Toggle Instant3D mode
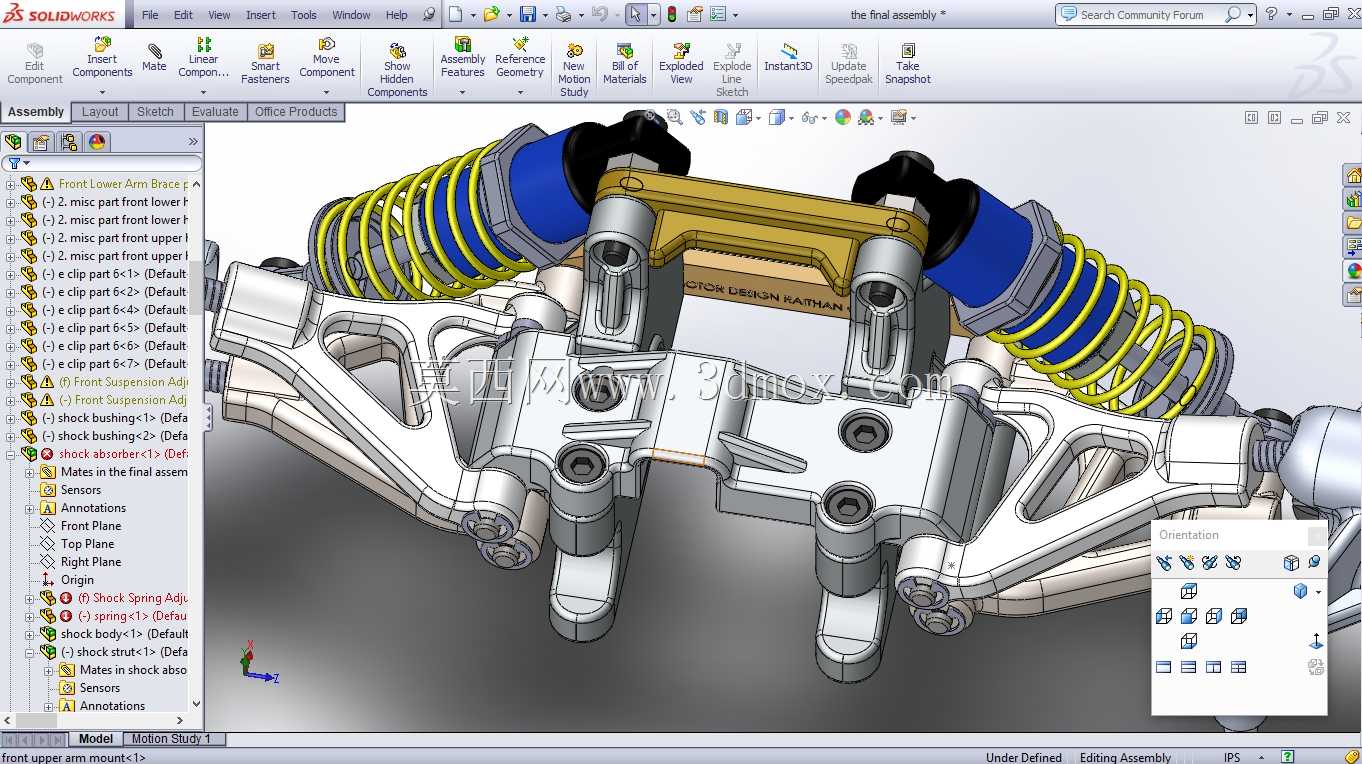This screenshot has width=1362, height=764. pos(788,58)
